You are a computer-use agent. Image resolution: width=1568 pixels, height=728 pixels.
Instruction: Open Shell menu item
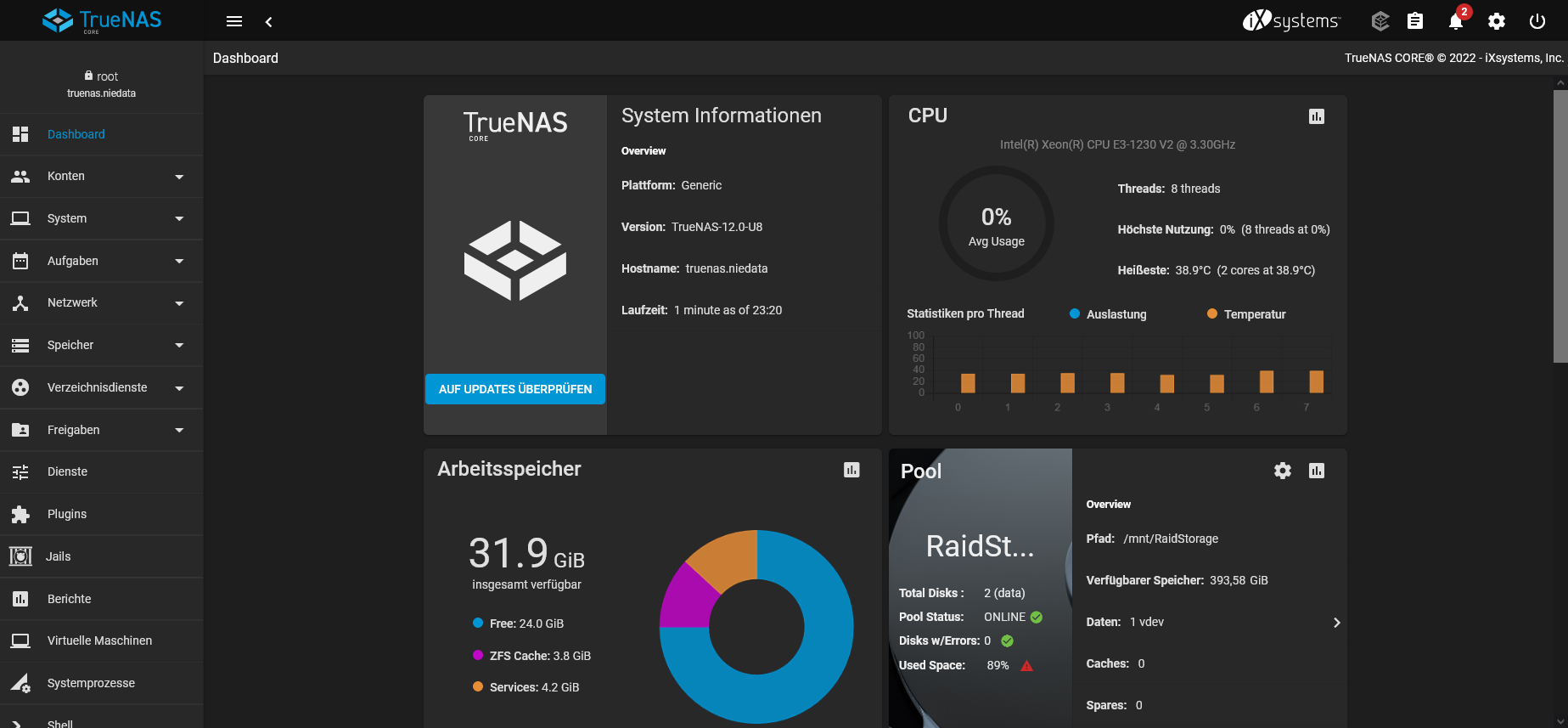click(102, 717)
